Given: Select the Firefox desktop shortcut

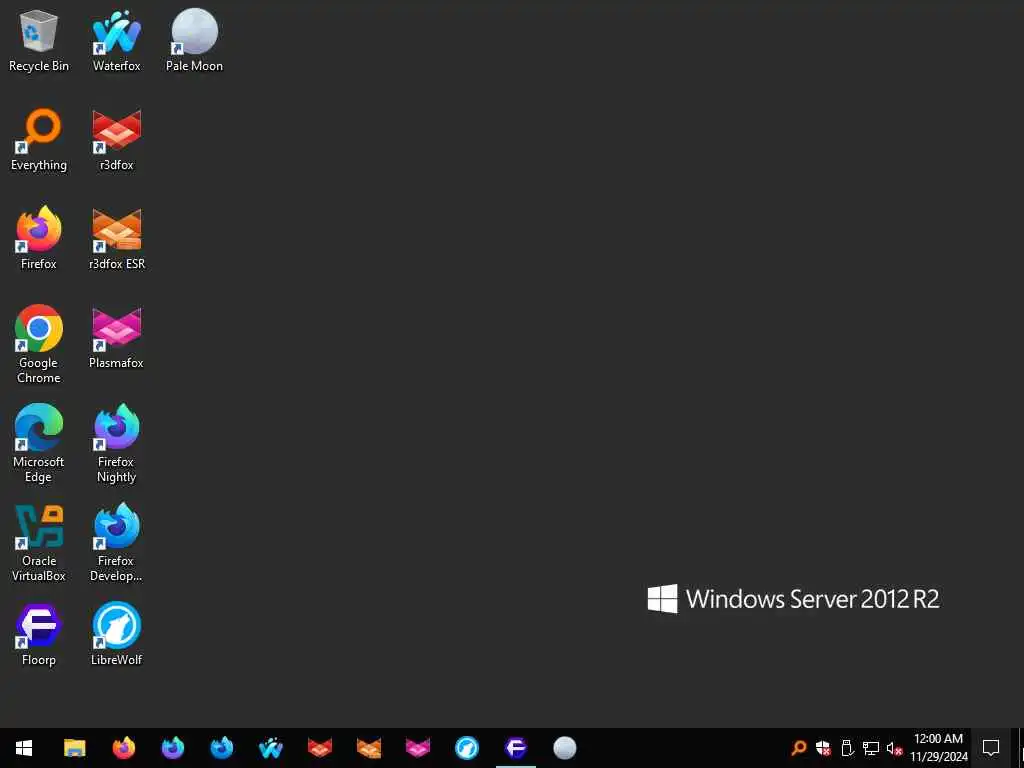Looking at the screenshot, I should click(39, 239).
